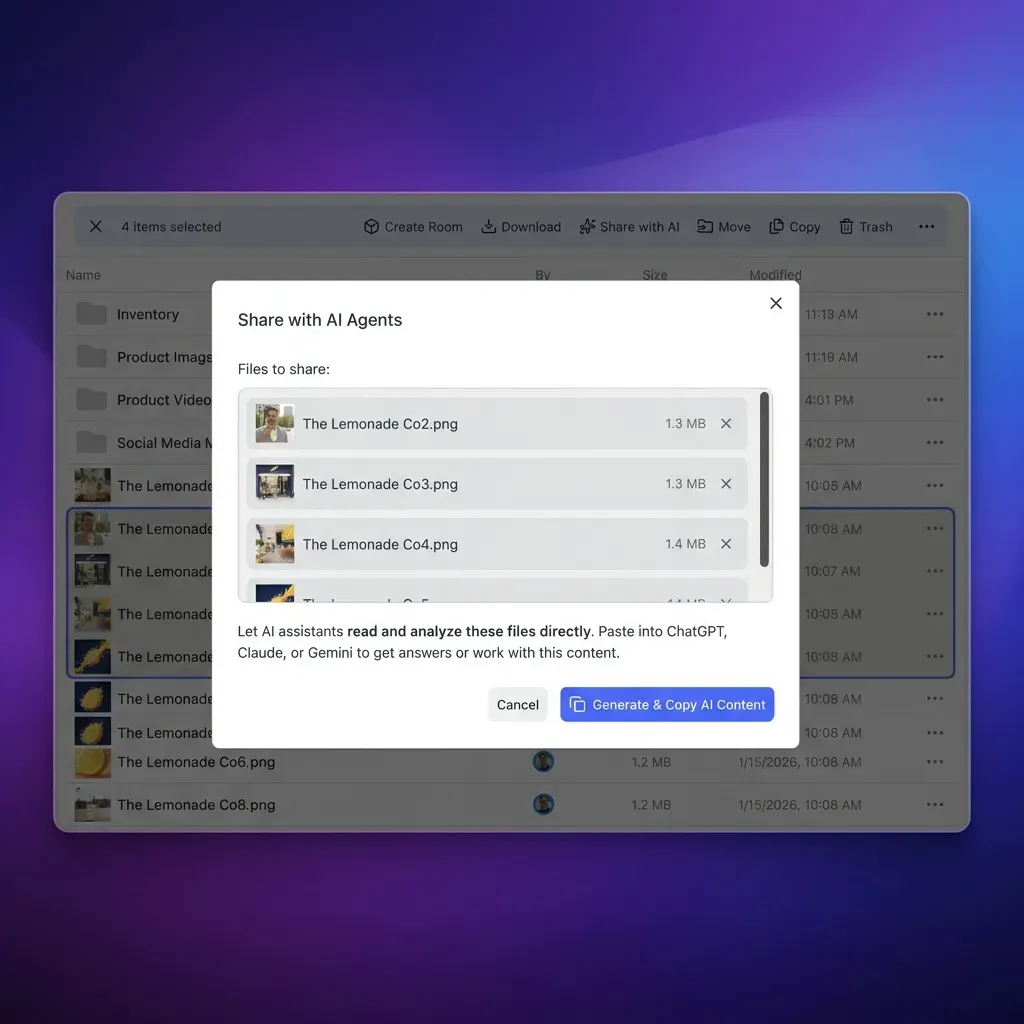Select the Name column header
The width and height of the screenshot is (1024, 1024).
click(x=83, y=274)
